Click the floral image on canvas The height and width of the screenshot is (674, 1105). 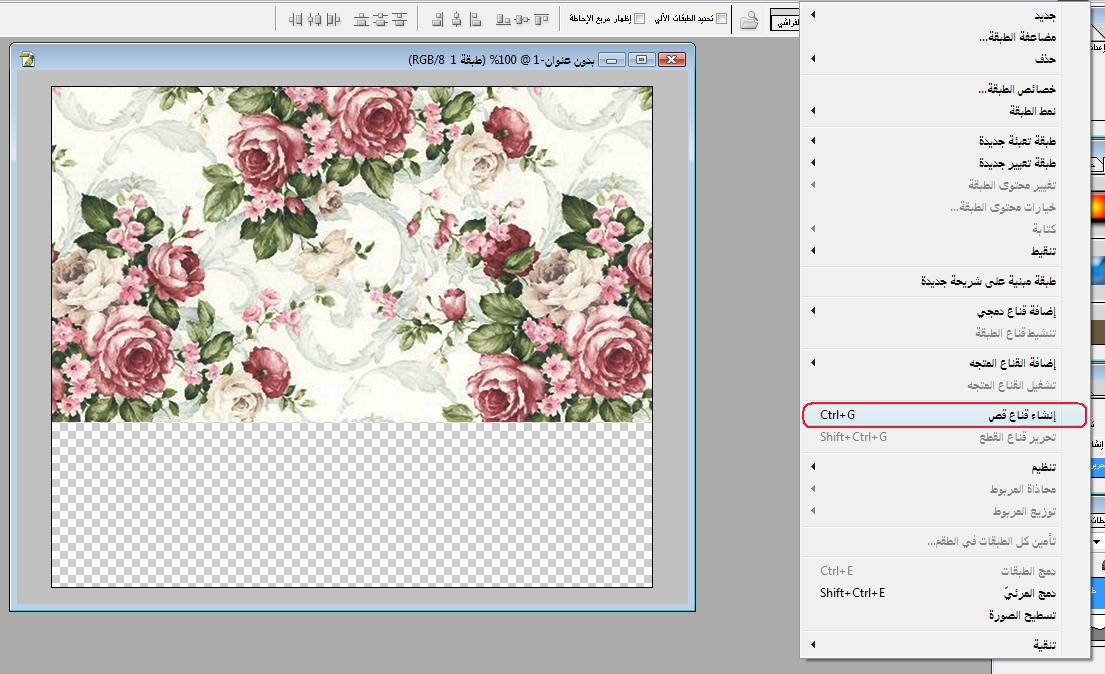click(352, 254)
